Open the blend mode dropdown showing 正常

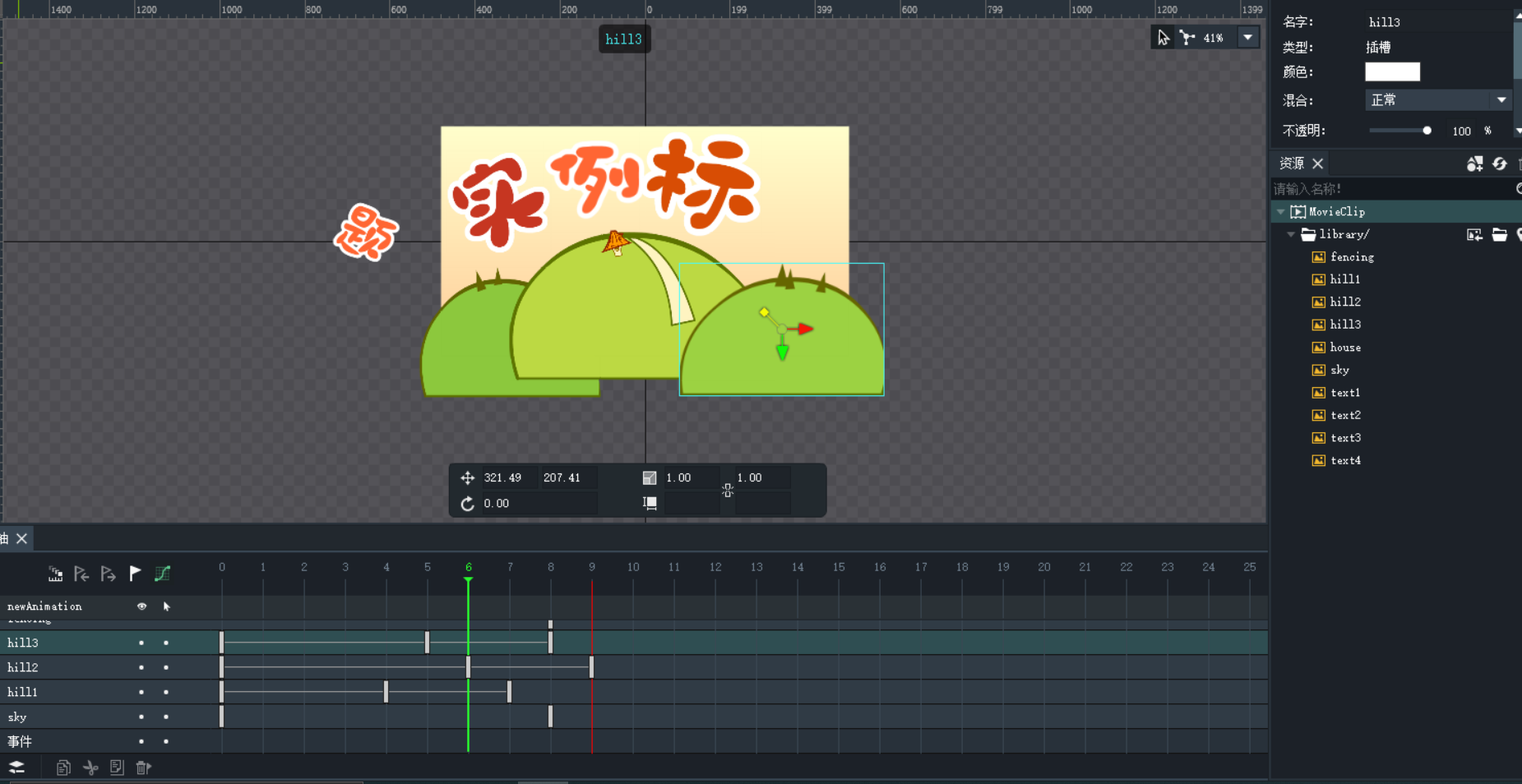pyautogui.click(x=1438, y=100)
